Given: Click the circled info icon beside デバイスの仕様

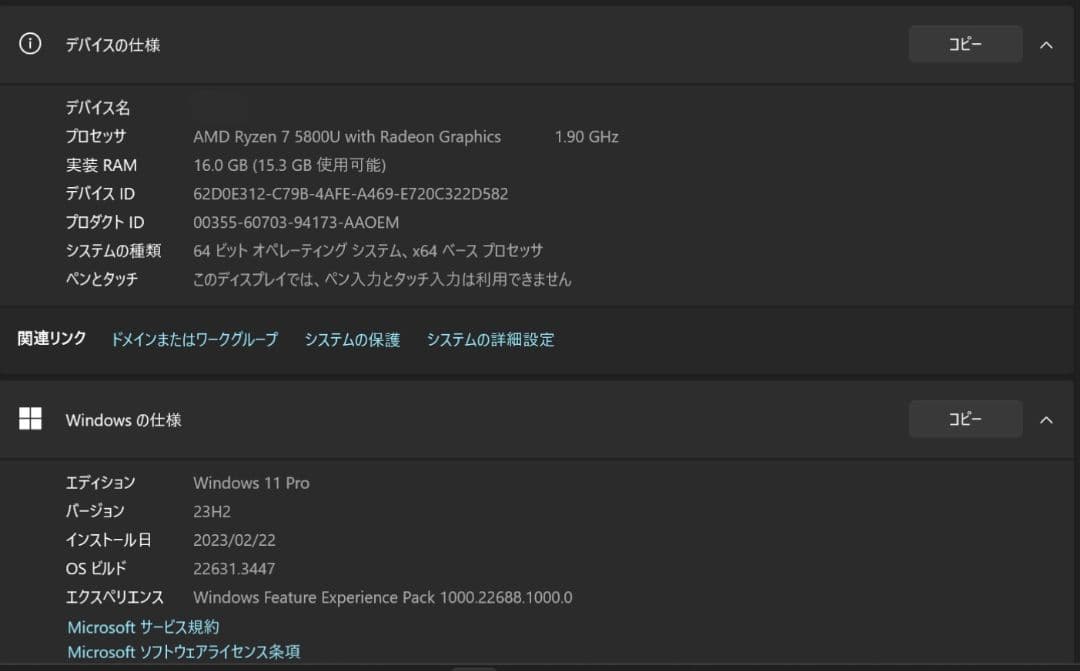Looking at the screenshot, I should tap(30, 44).
